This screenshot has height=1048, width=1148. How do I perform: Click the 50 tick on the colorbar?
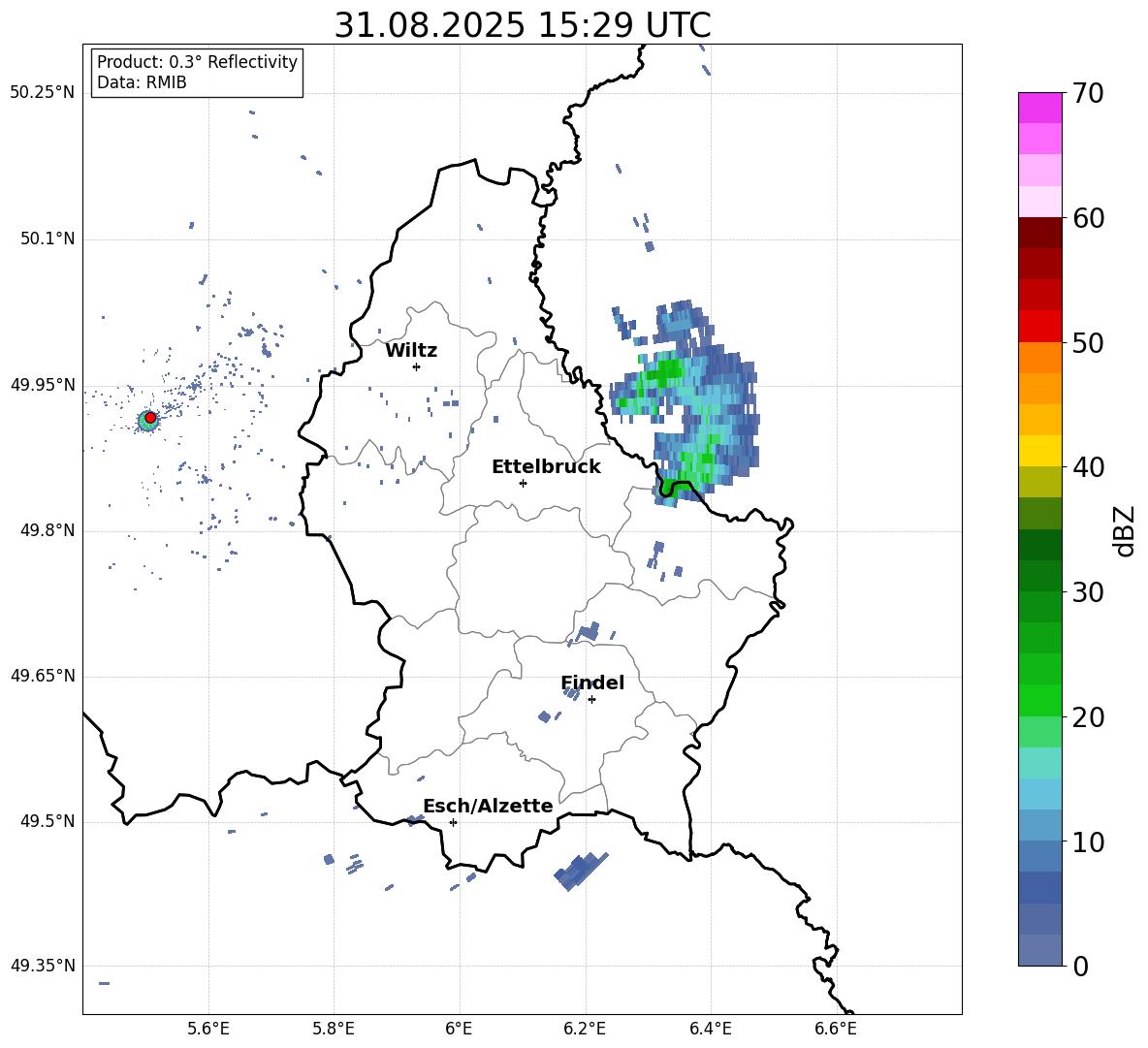[1088, 342]
